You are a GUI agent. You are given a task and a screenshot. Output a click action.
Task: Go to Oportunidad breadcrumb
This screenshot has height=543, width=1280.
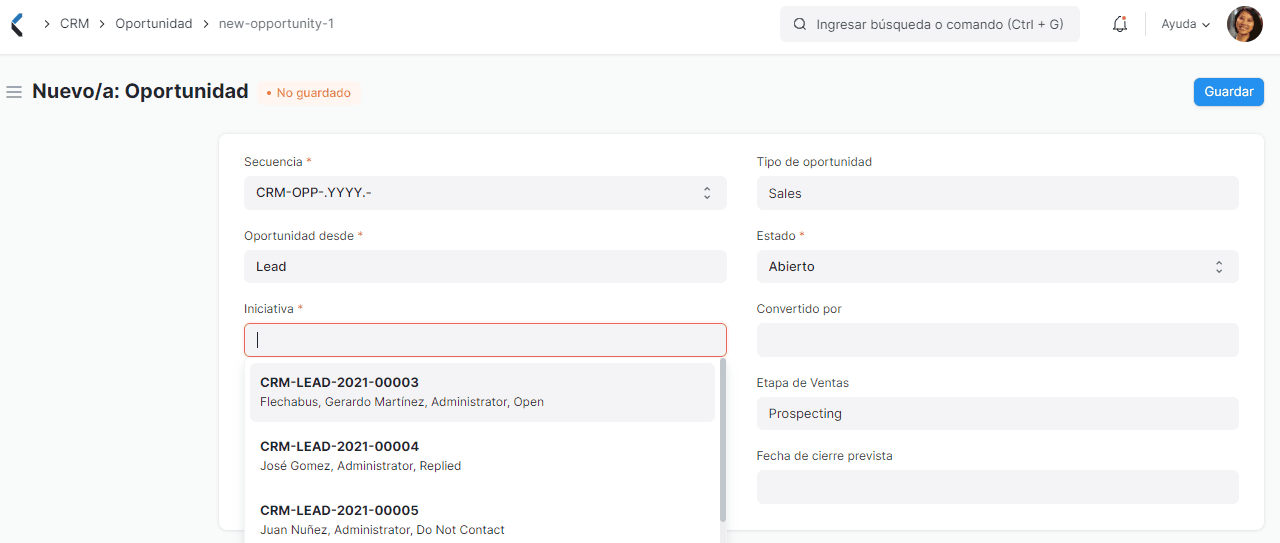(153, 23)
